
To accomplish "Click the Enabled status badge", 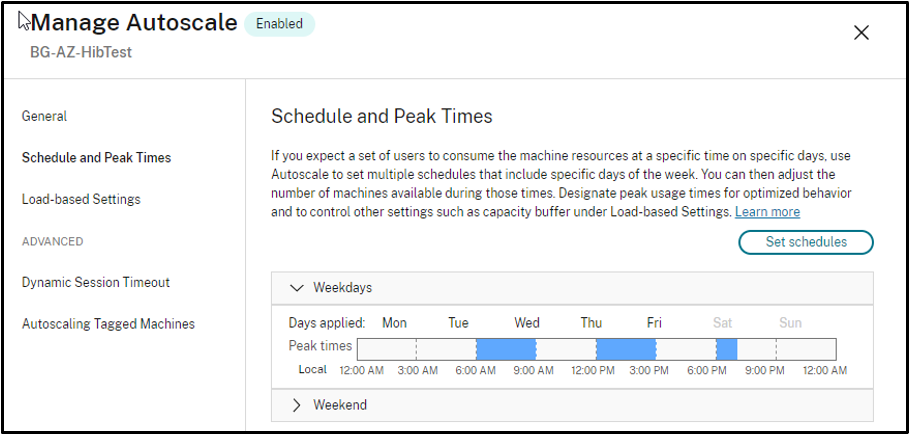I will 279,24.
